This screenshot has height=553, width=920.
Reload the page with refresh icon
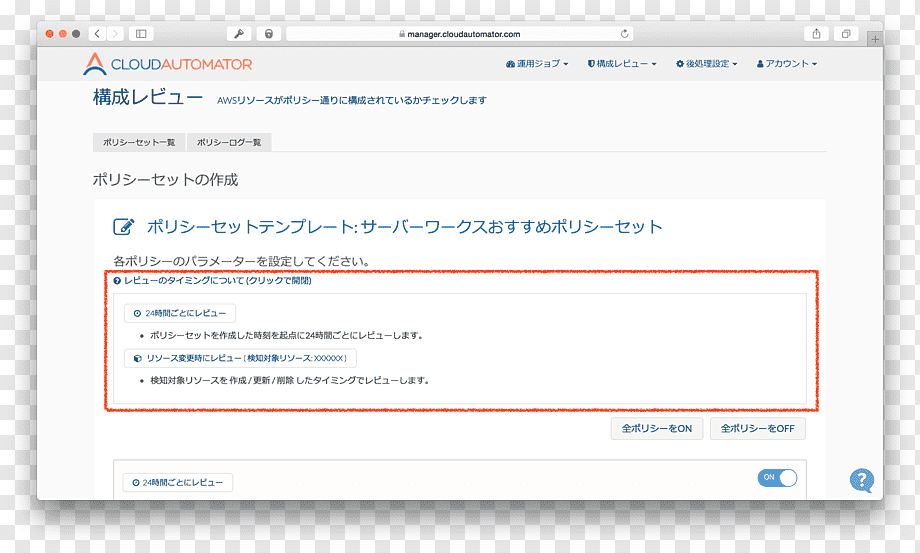click(624, 34)
